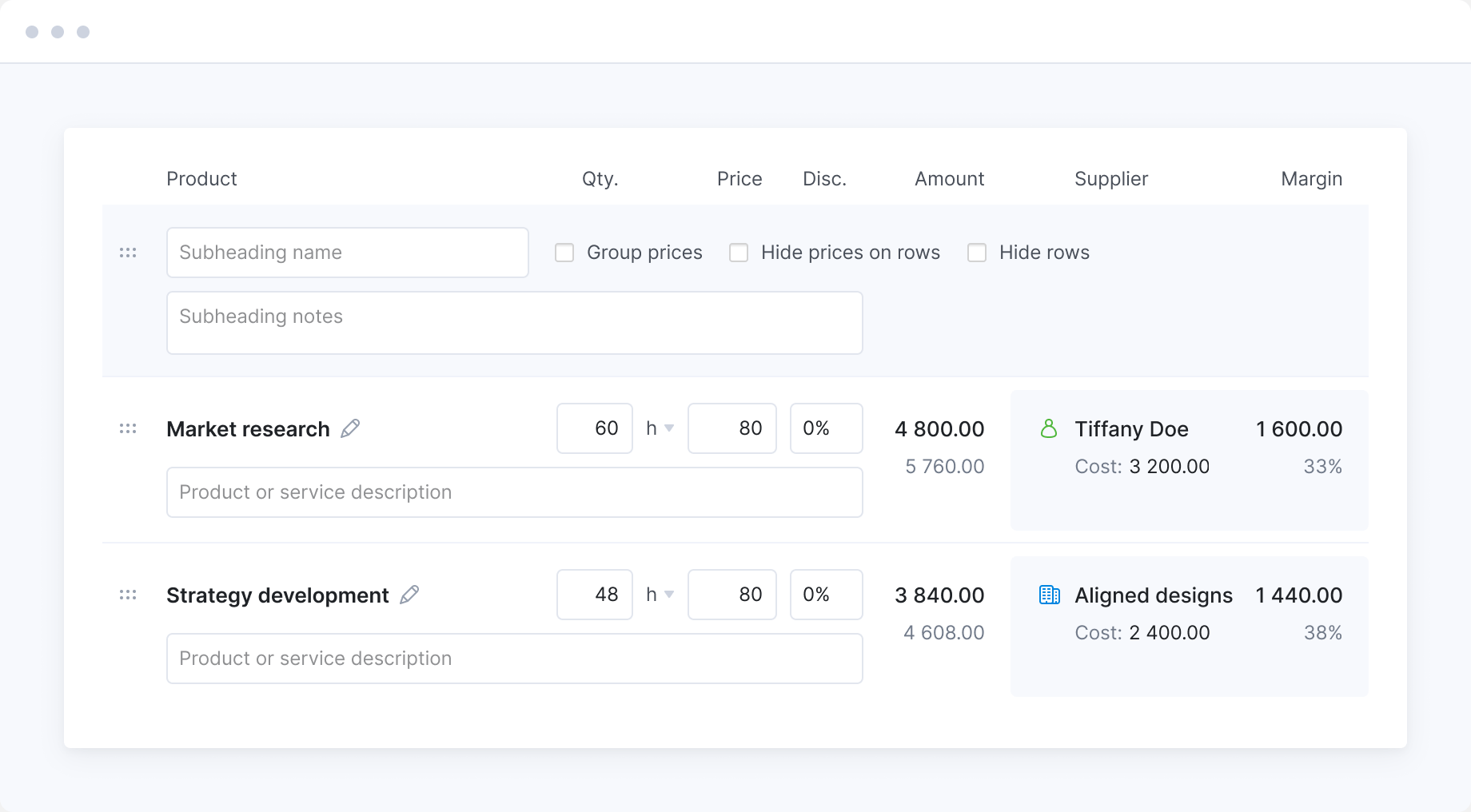Check the Hide rows option

pos(977,253)
